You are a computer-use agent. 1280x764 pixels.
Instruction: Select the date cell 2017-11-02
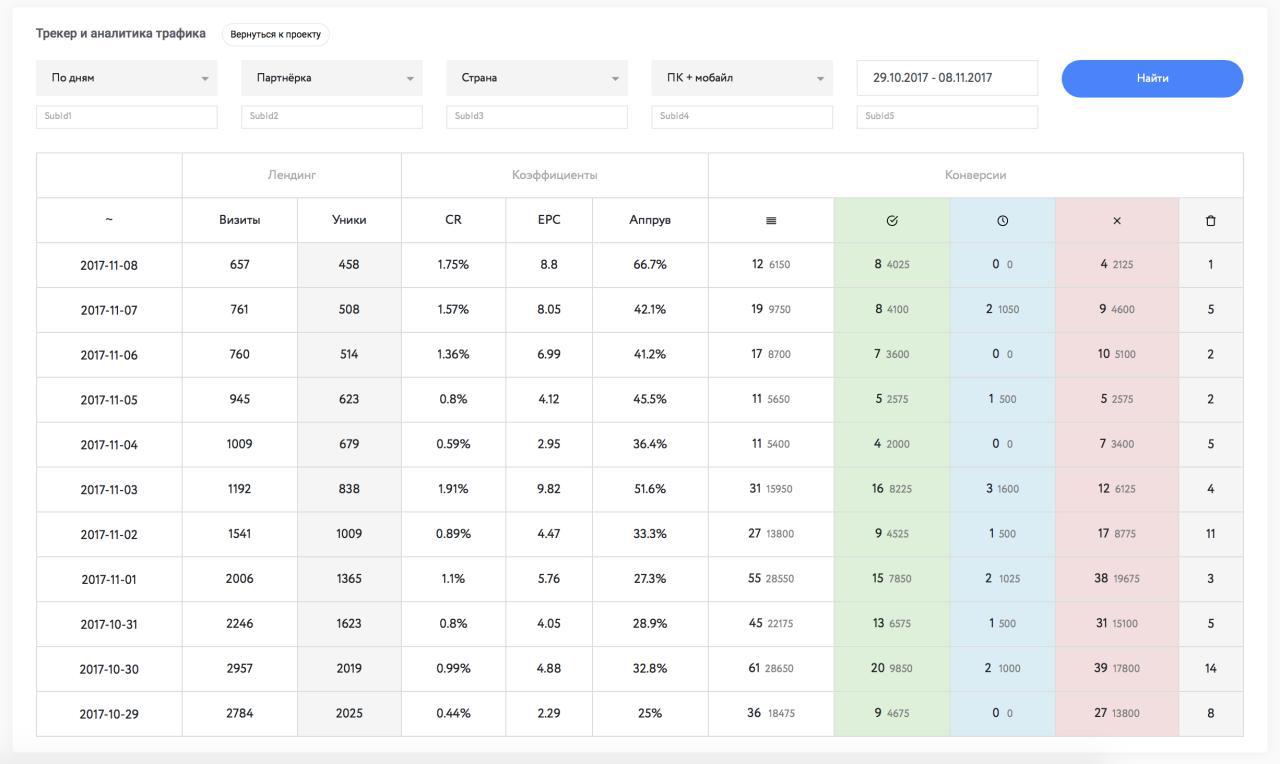tap(109, 534)
